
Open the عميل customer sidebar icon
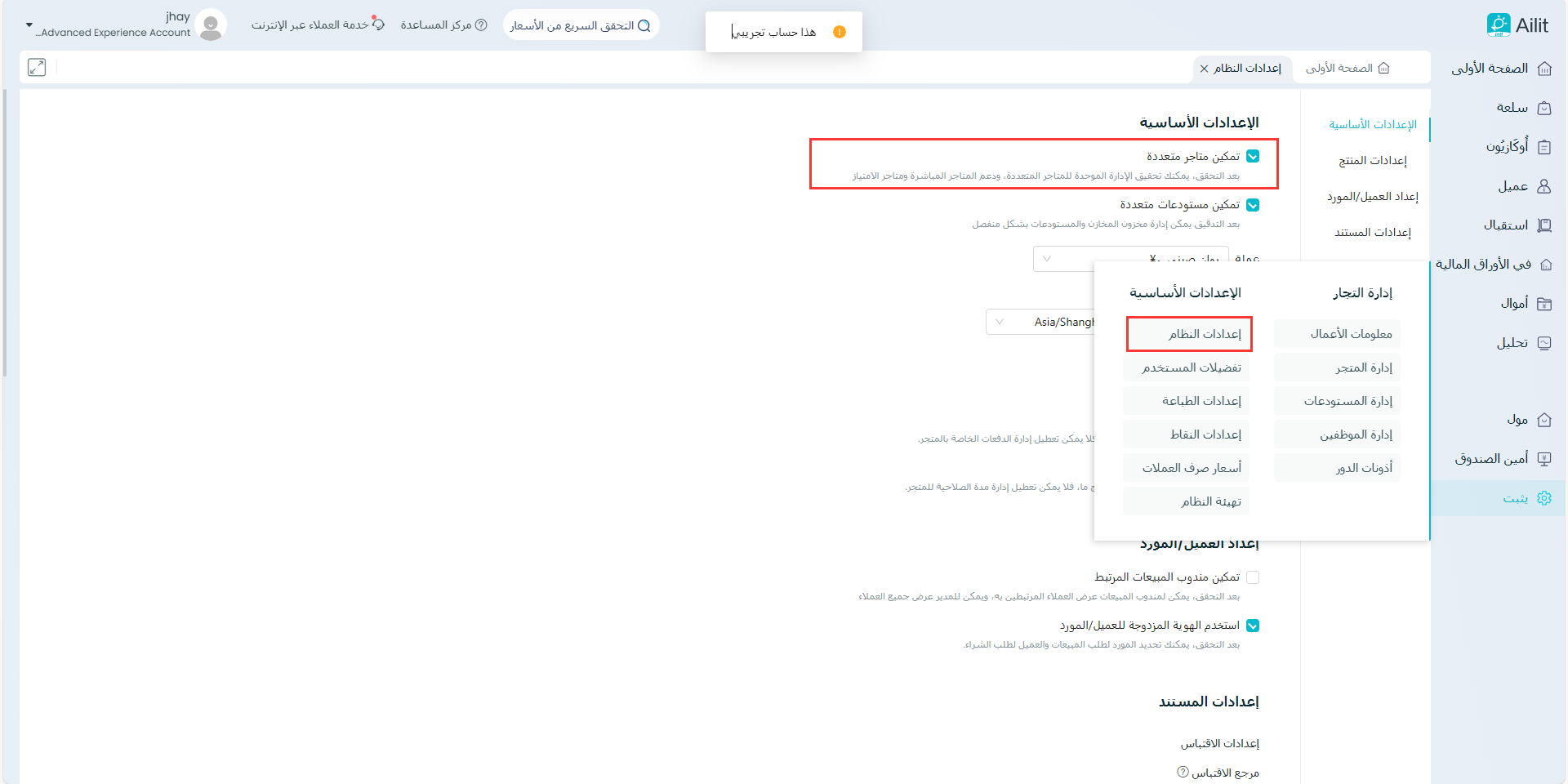tap(1544, 186)
